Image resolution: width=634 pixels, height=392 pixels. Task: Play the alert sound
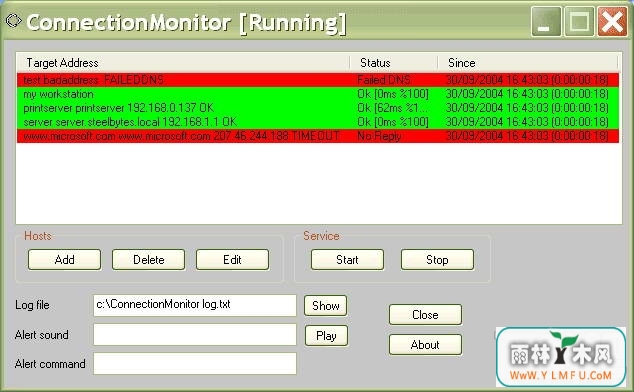(326, 336)
